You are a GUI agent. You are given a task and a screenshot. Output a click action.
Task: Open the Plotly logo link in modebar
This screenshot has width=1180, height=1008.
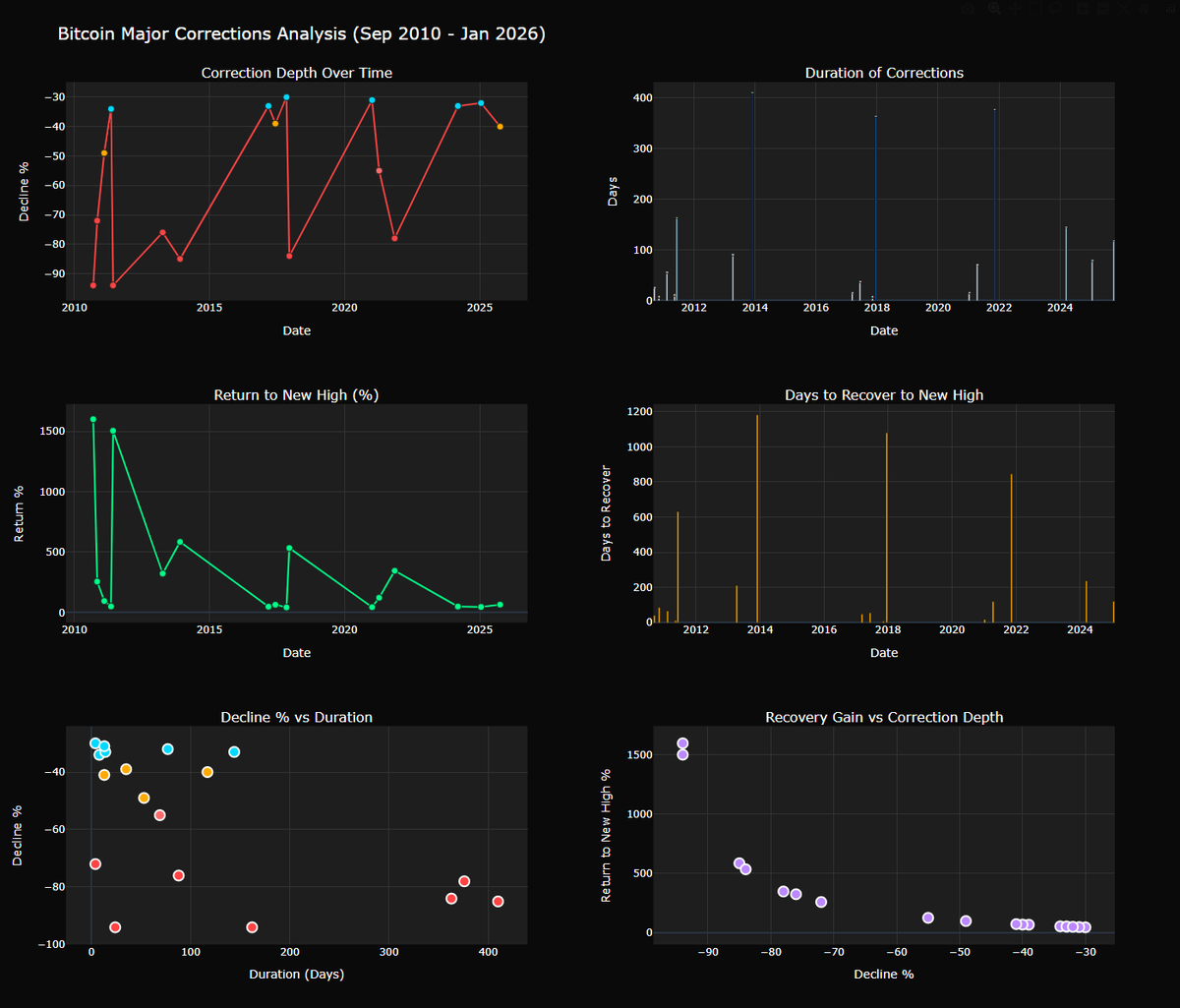(1170, 9)
